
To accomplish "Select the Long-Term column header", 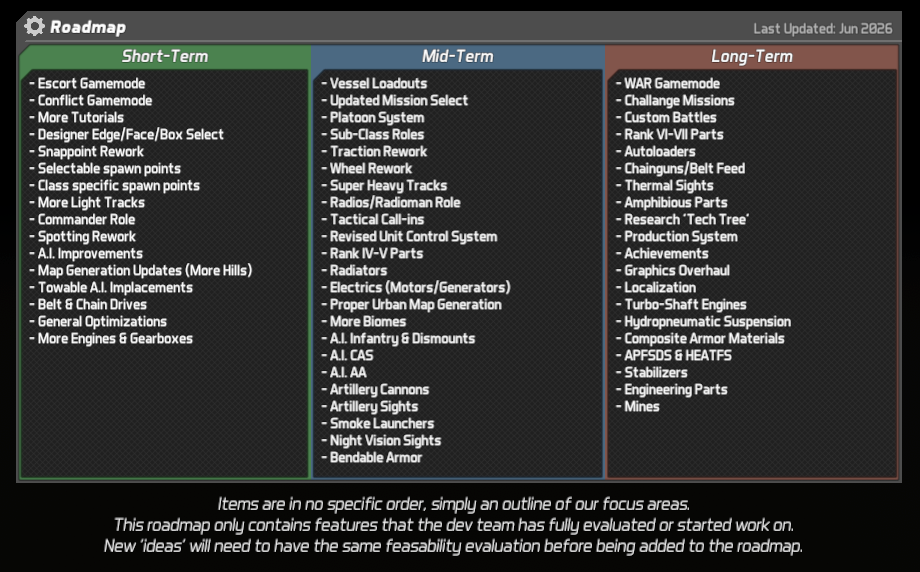I will coord(752,56).
